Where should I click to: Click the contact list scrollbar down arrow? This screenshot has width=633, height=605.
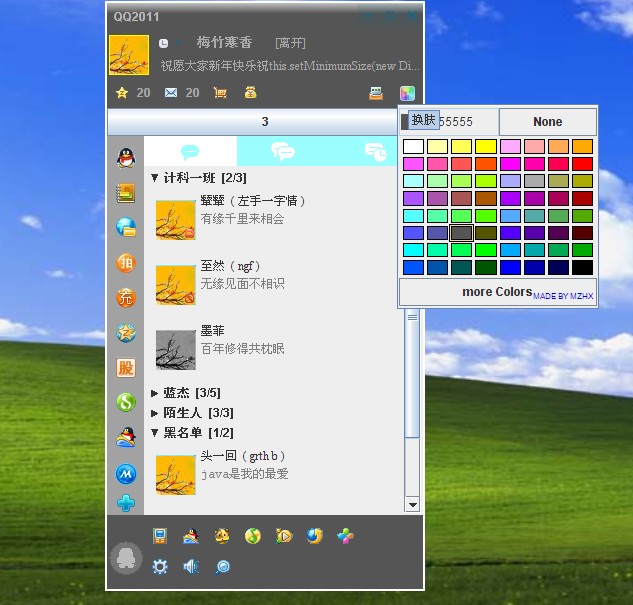412,505
